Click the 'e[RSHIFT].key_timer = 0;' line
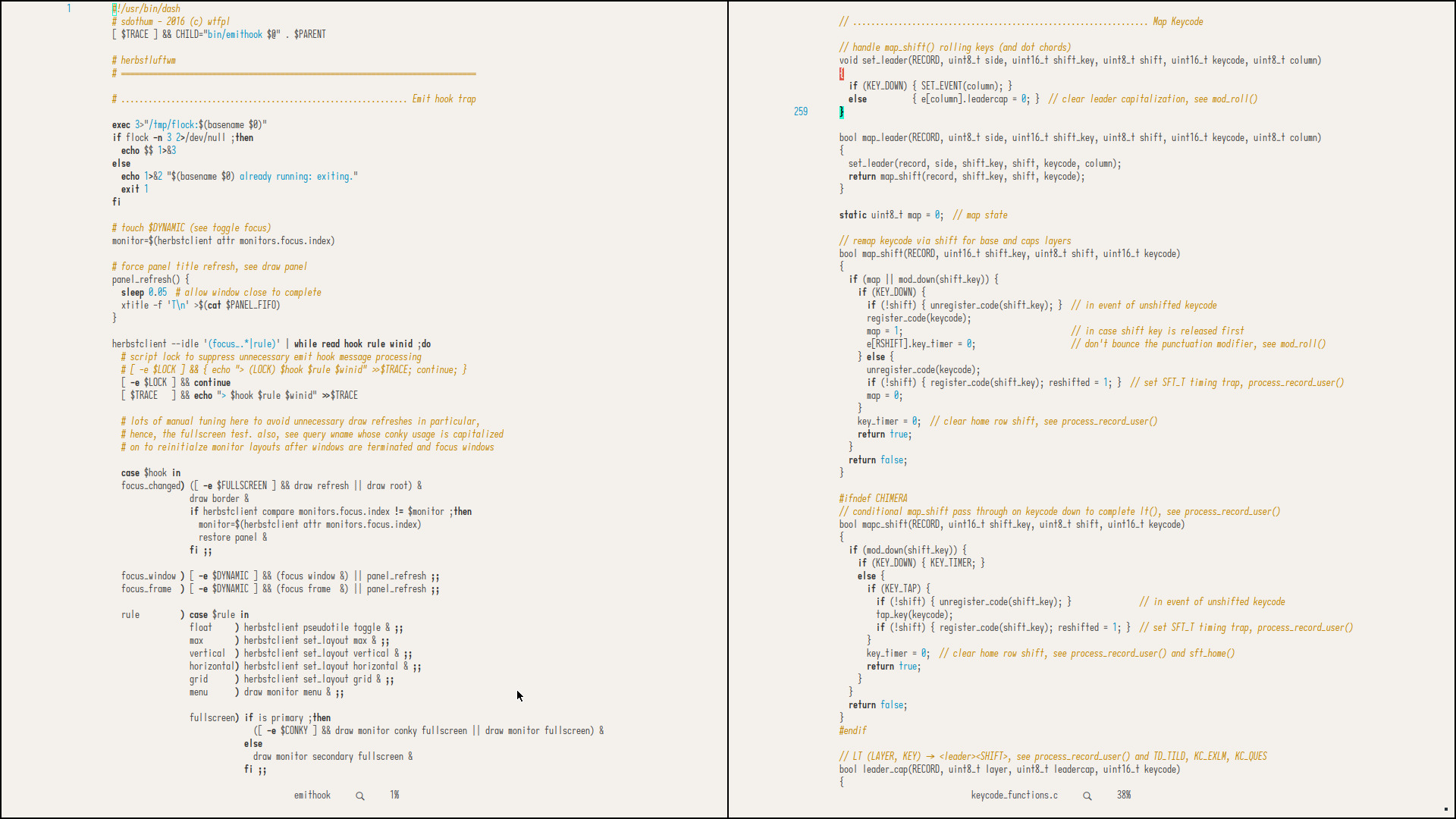This screenshot has width=1456, height=819. [x=921, y=344]
